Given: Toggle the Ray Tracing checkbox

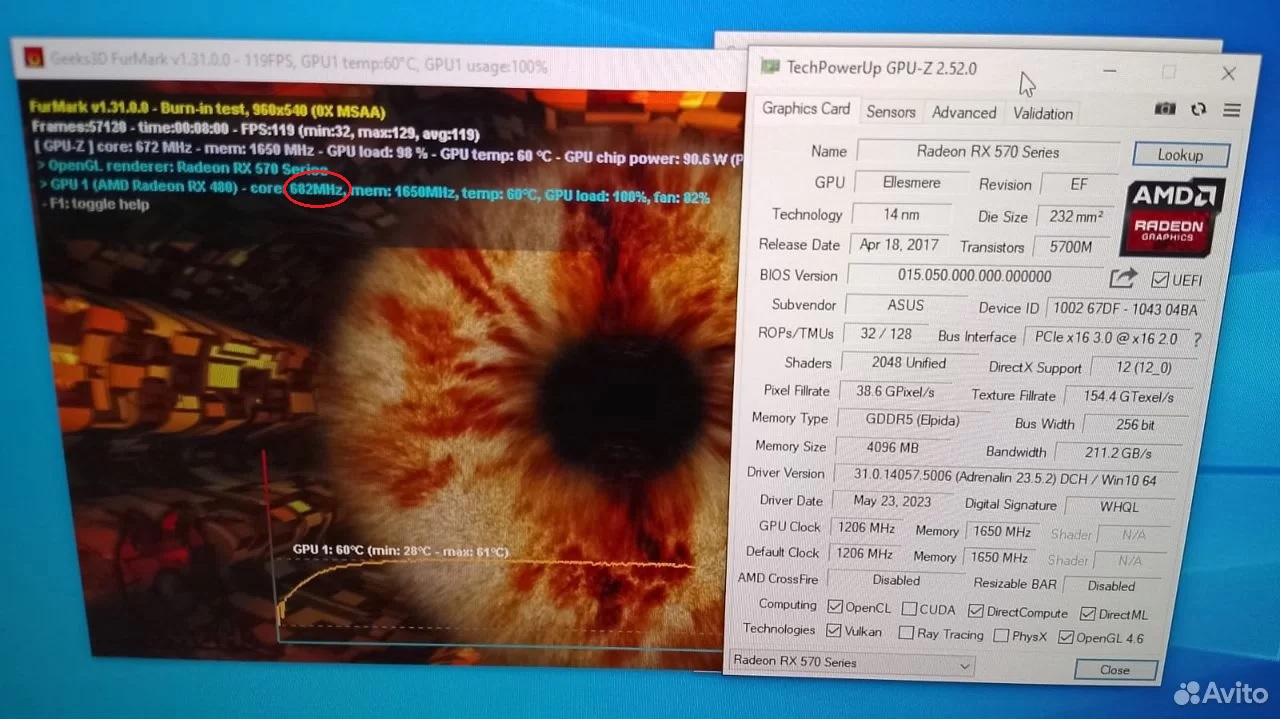Looking at the screenshot, I should pos(906,632).
